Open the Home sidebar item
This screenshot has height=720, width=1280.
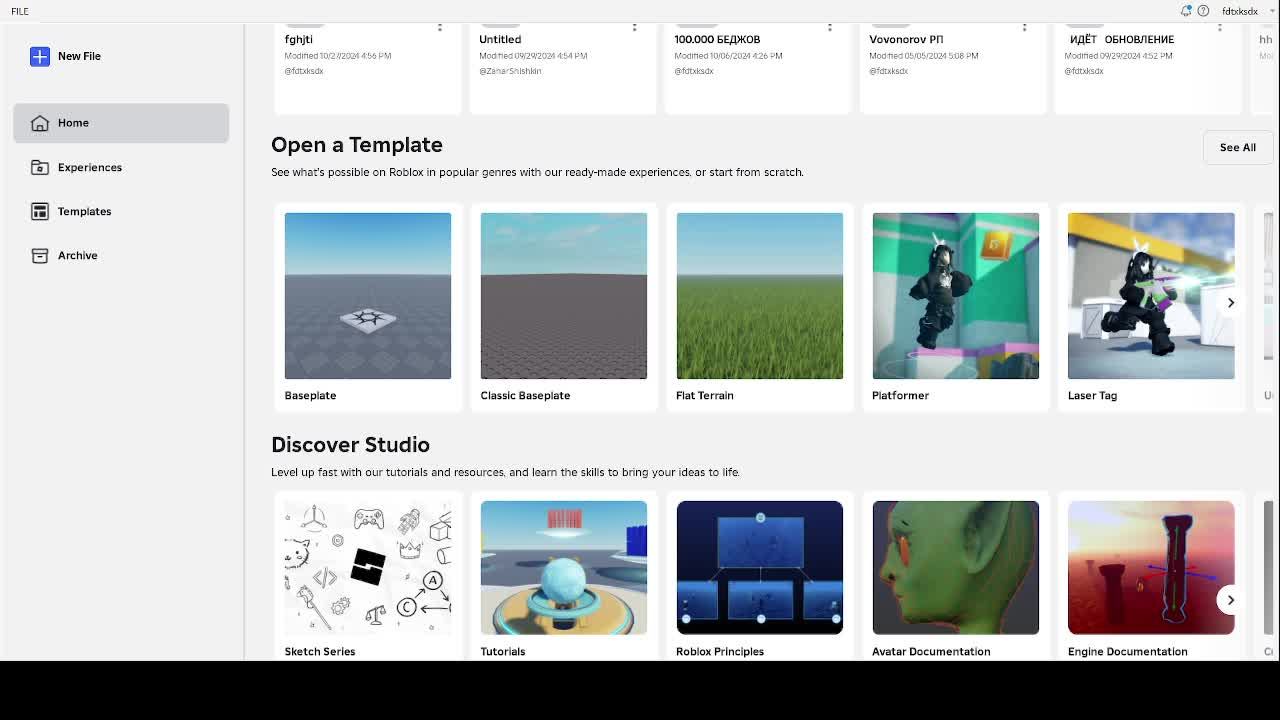[121, 123]
